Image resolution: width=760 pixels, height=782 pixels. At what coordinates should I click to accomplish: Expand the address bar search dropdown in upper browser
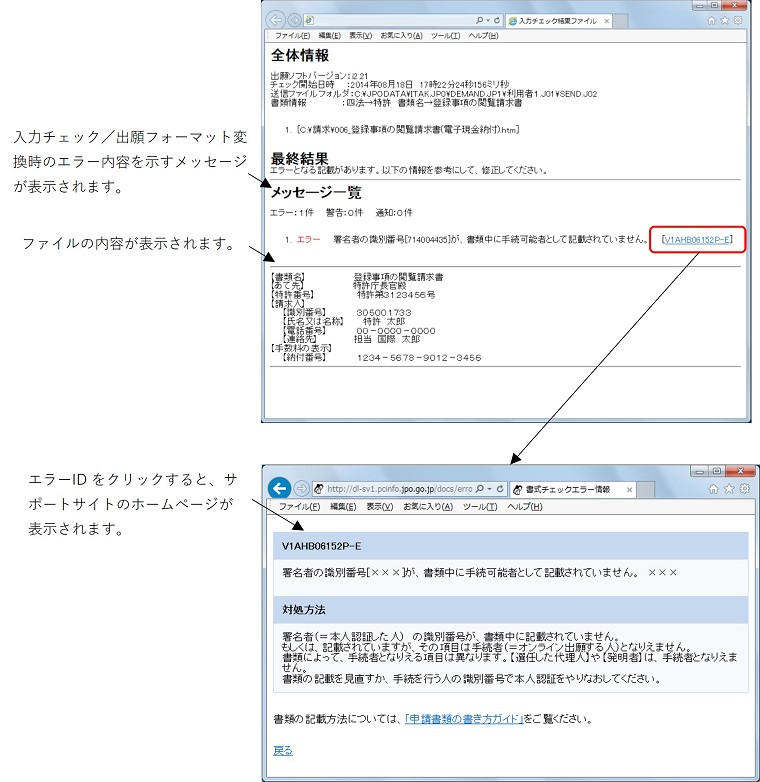[487, 20]
